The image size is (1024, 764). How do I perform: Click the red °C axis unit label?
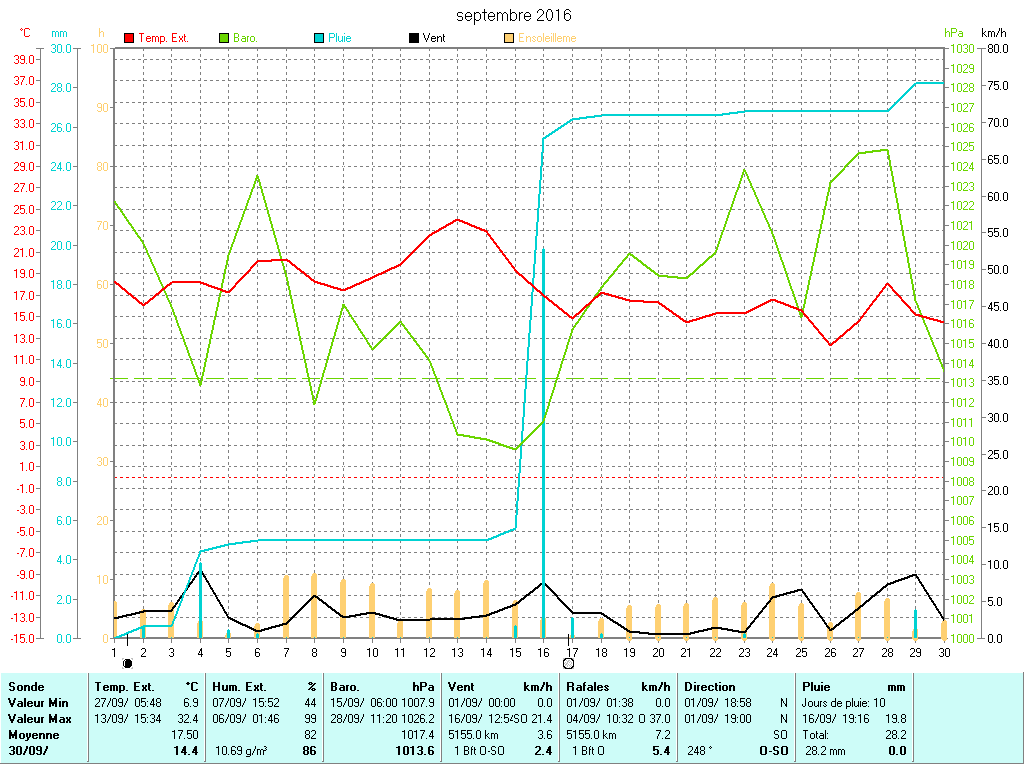pos(25,33)
